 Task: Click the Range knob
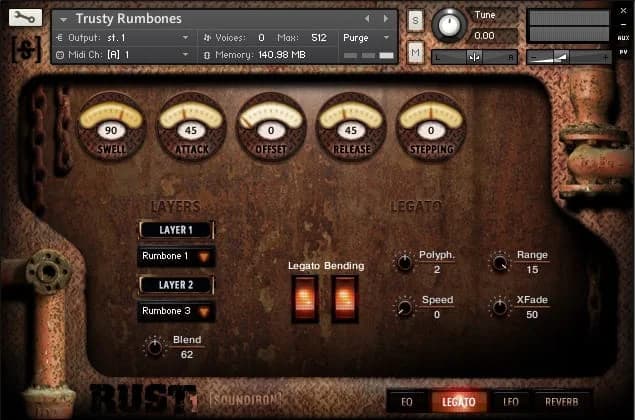(x=500, y=263)
